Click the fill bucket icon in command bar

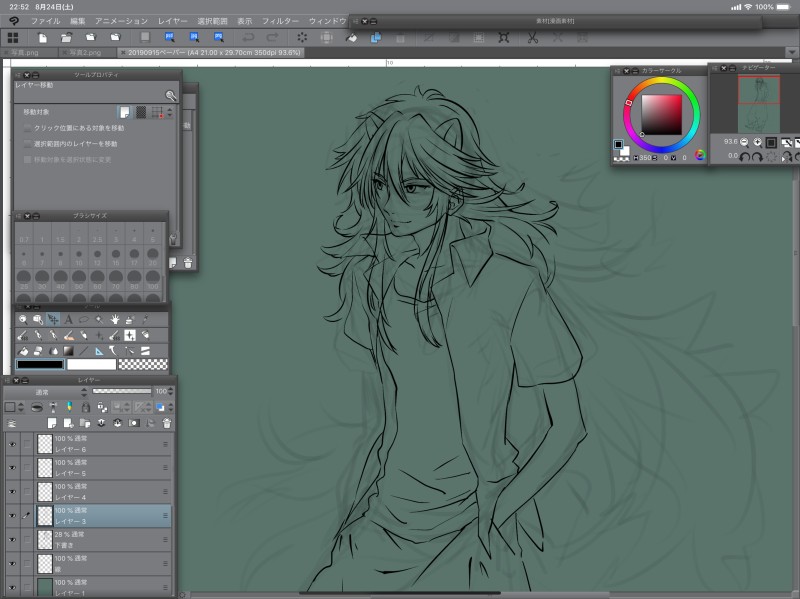(351, 38)
